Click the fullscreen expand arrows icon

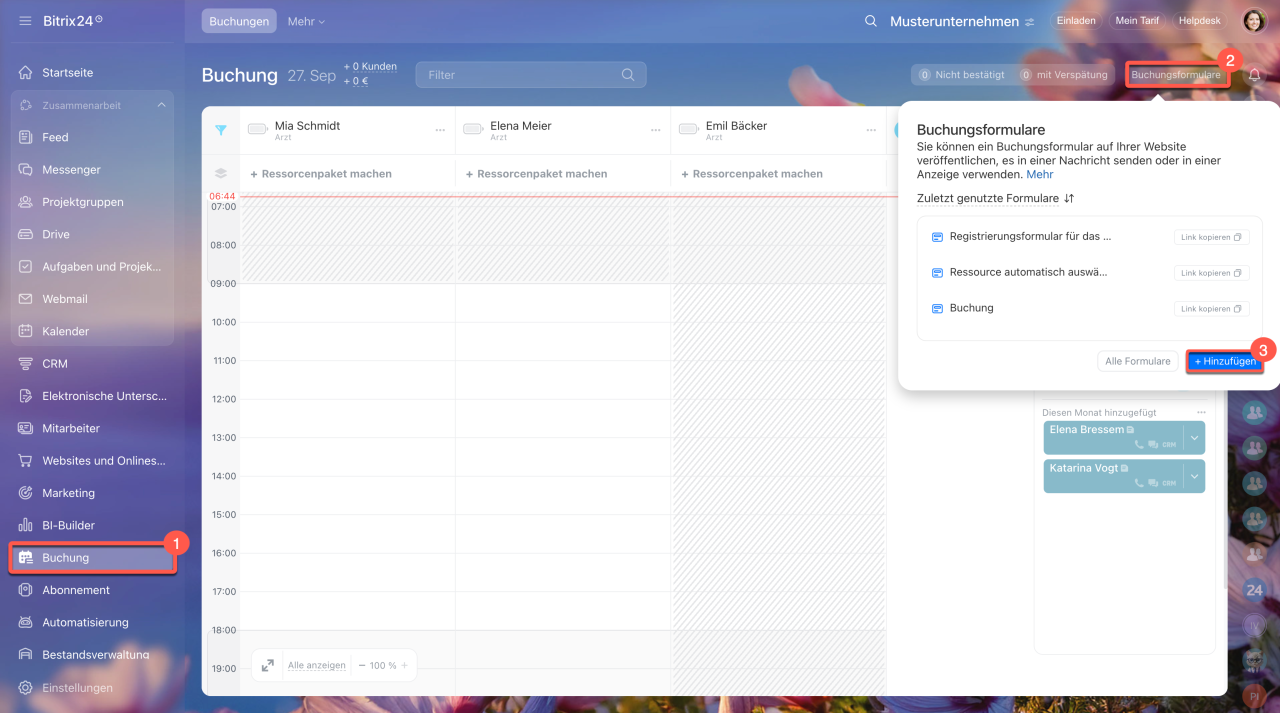268,665
